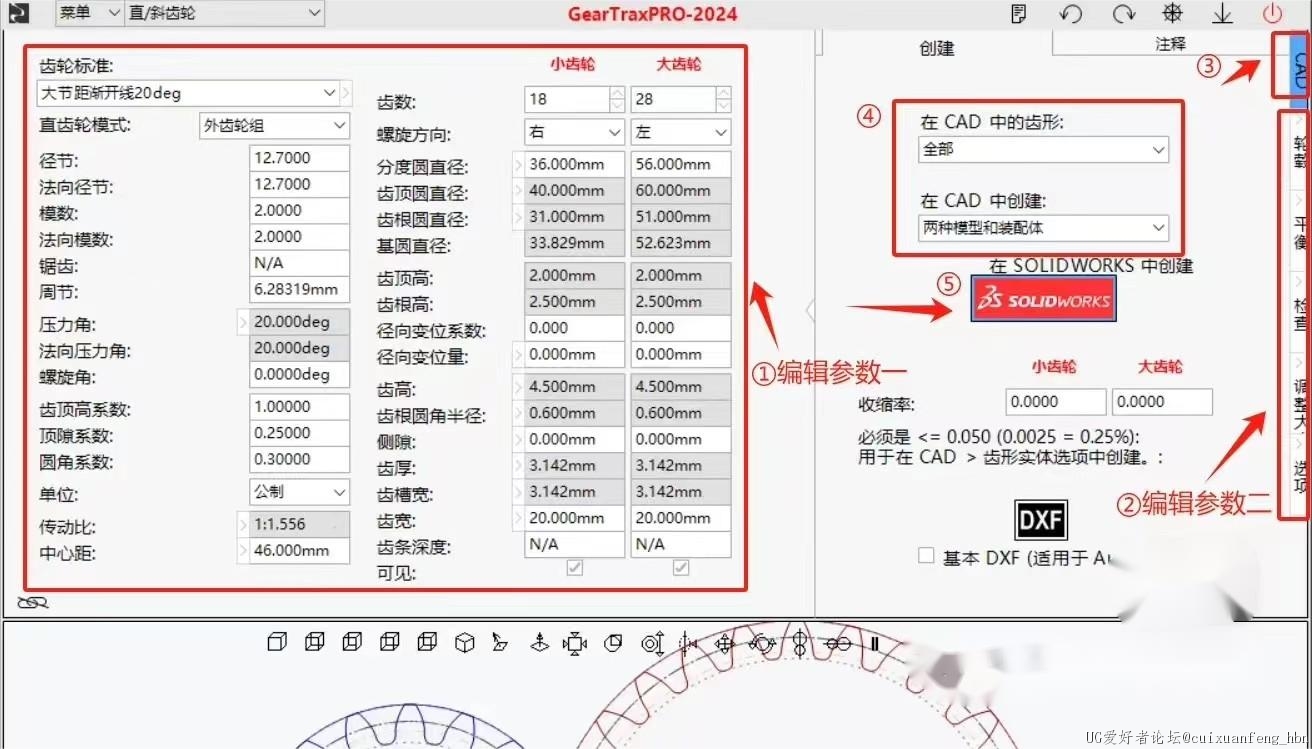The height and width of the screenshot is (749, 1312).
Task: Click the hex nut with vertical arrow icon
Action: tap(653, 643)
